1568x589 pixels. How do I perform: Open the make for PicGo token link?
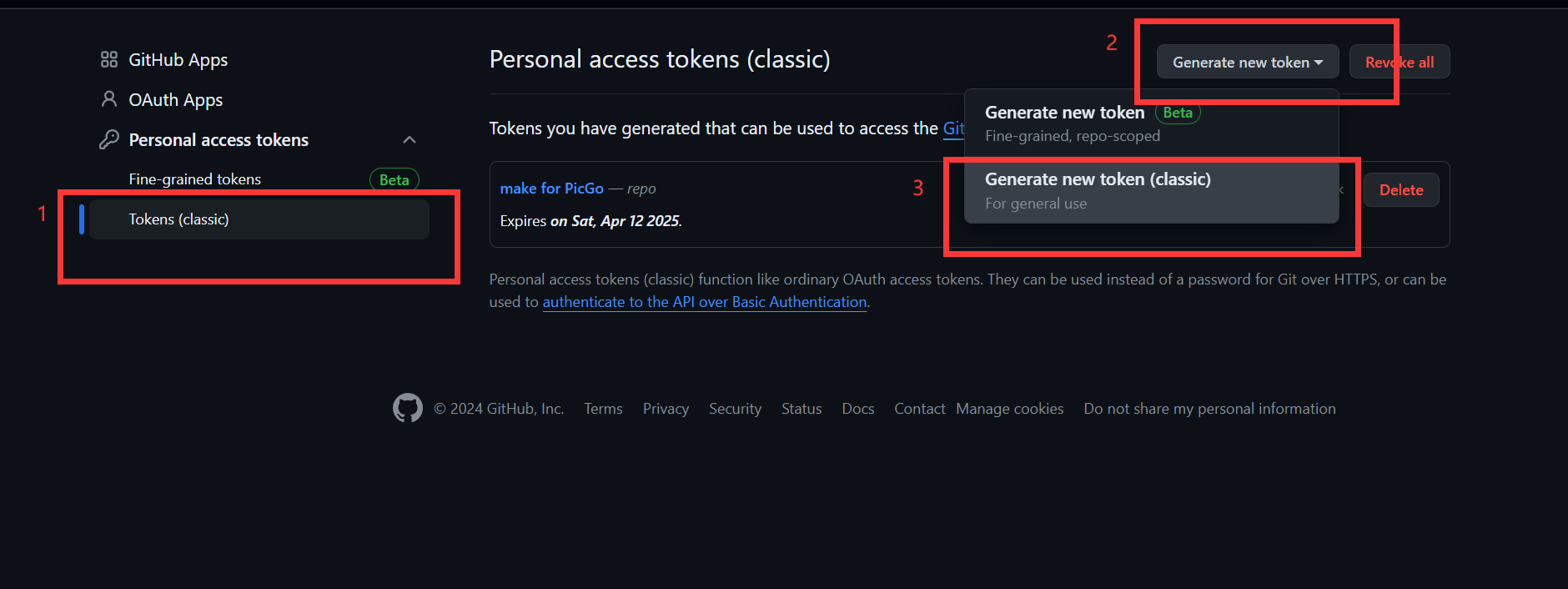click(x=552, y=189)
